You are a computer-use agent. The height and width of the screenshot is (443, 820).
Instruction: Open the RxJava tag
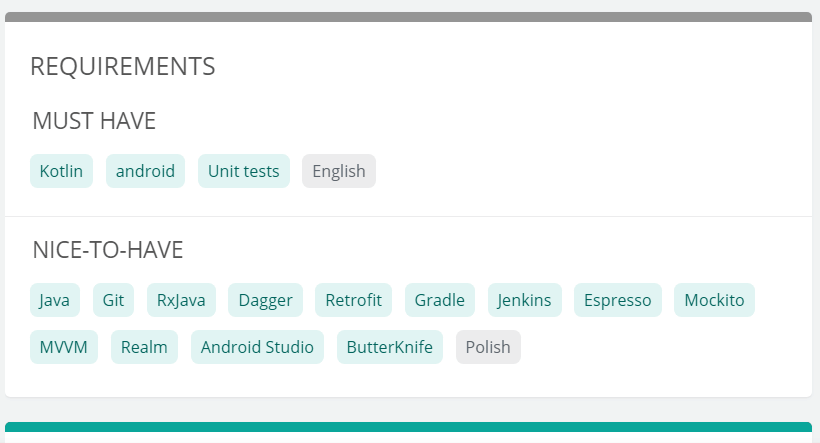tap(181, 300)
